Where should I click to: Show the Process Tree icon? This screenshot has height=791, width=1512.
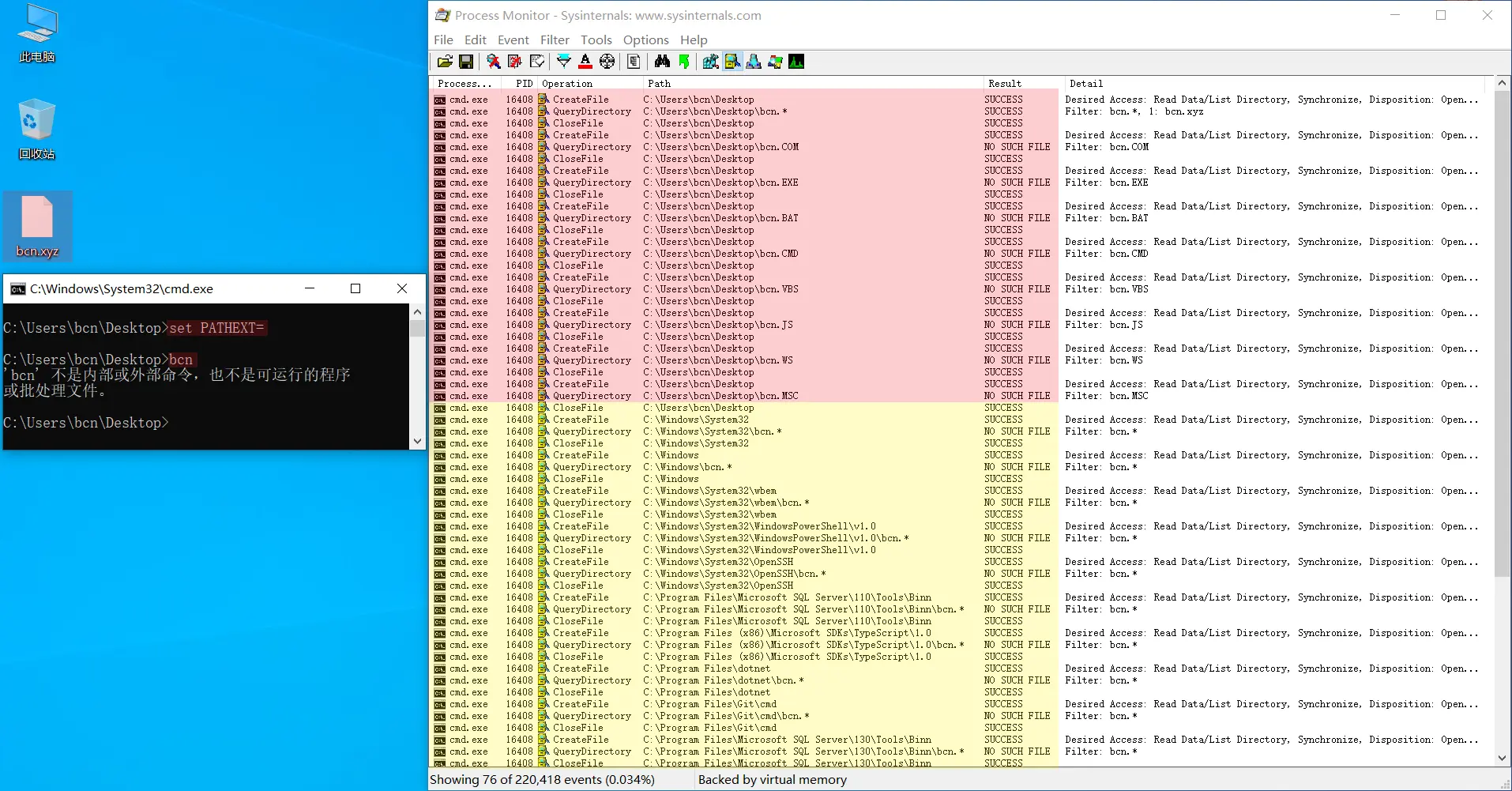[x=634, y=62]
